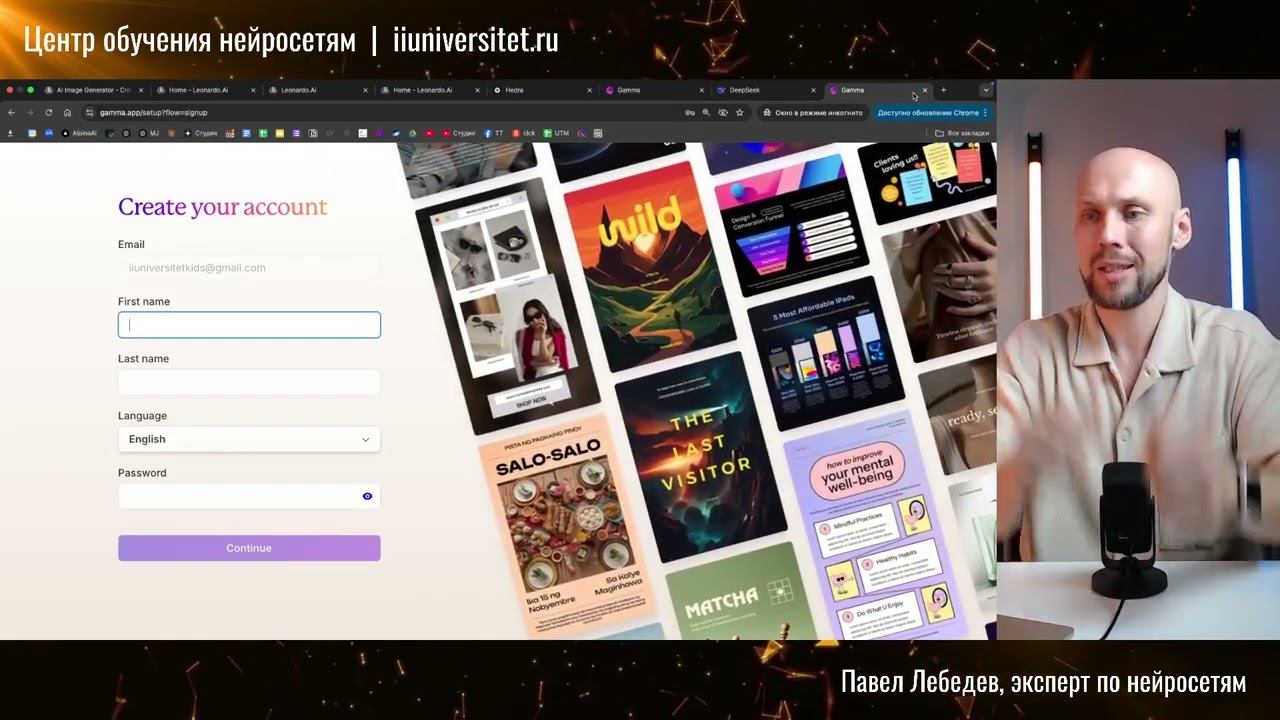The height and width of the screenshot is (720, 1280).
Task: Click the browser Forward arrow
Action: (x=30, y=112)
